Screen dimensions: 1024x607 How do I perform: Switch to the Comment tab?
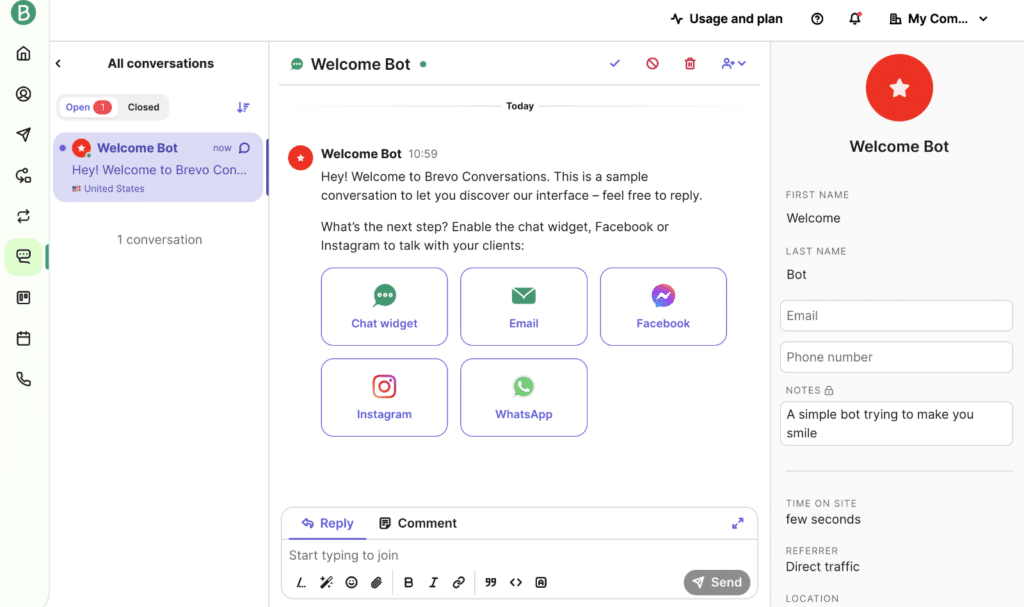pos(417,523)
